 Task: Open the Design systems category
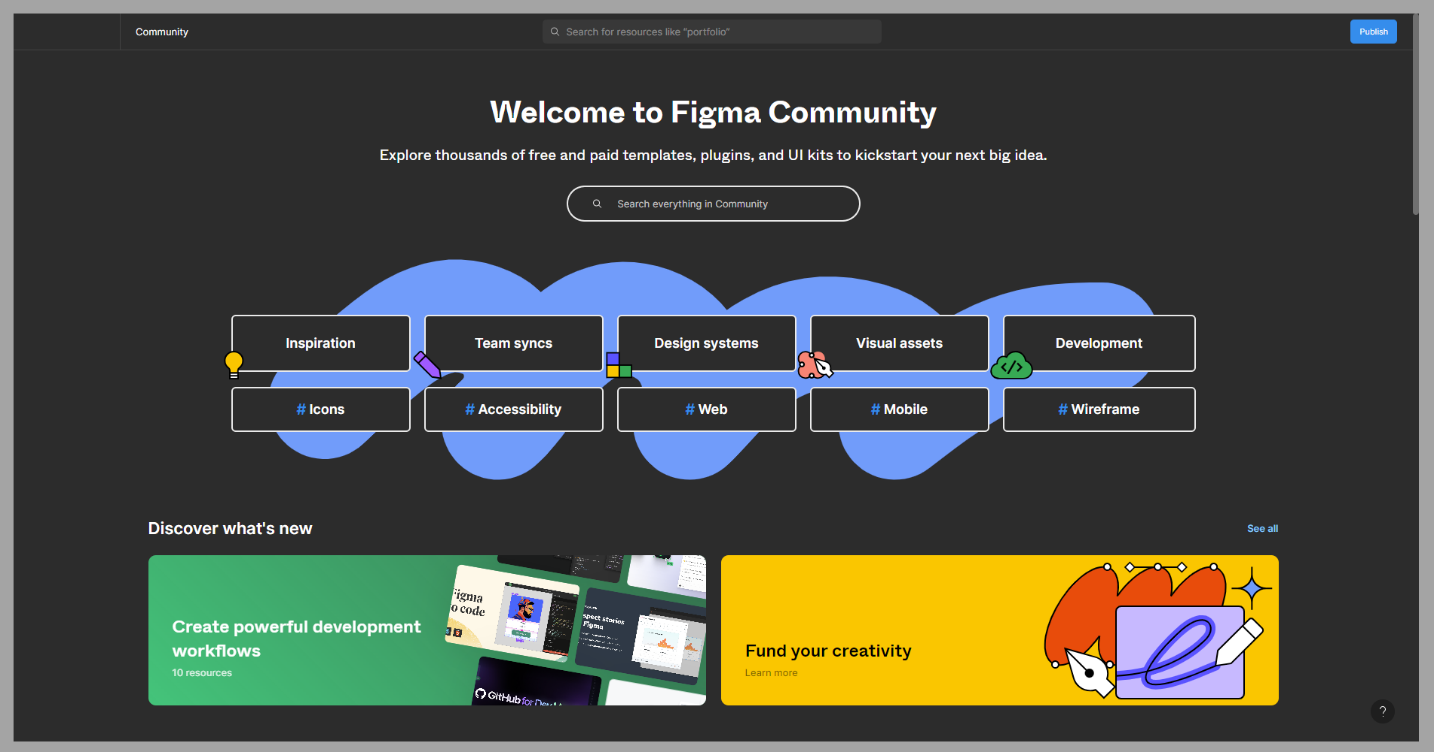[706, 343]
